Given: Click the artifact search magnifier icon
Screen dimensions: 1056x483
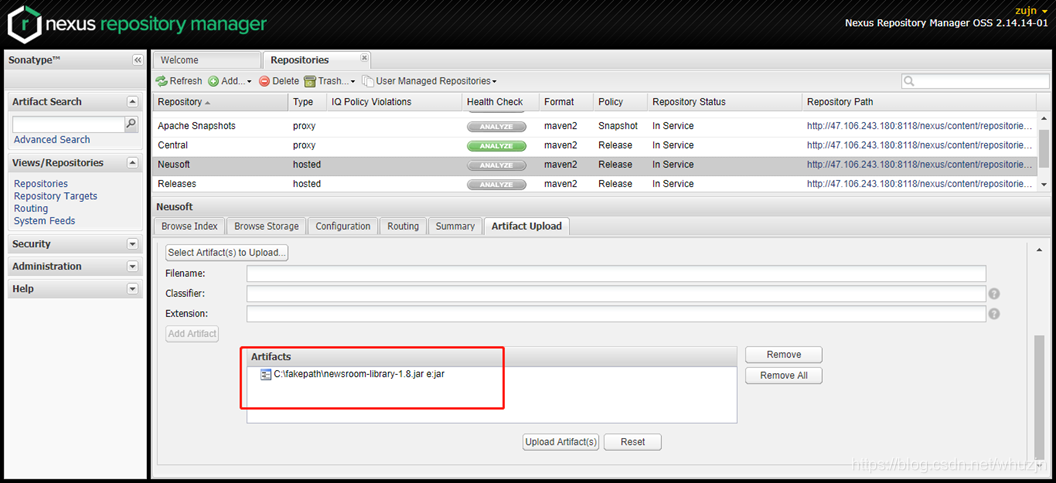Looking at the screenshot, I should 131,124.
